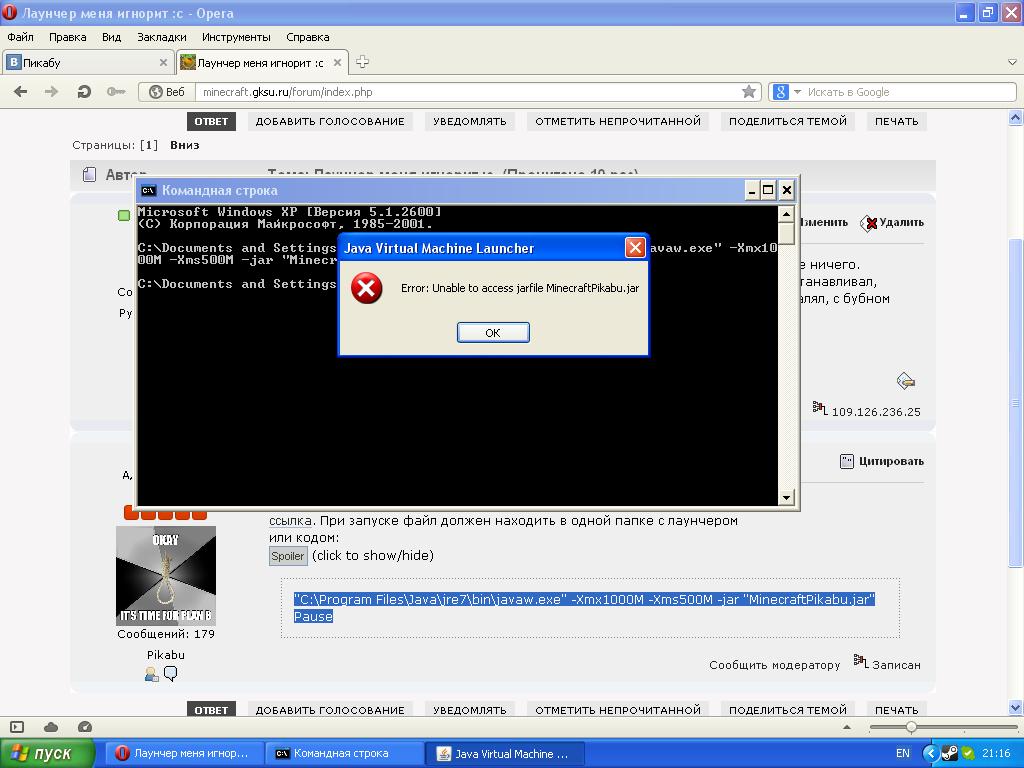
Task: Open the пуск Start menu
Action: (47, 754)
